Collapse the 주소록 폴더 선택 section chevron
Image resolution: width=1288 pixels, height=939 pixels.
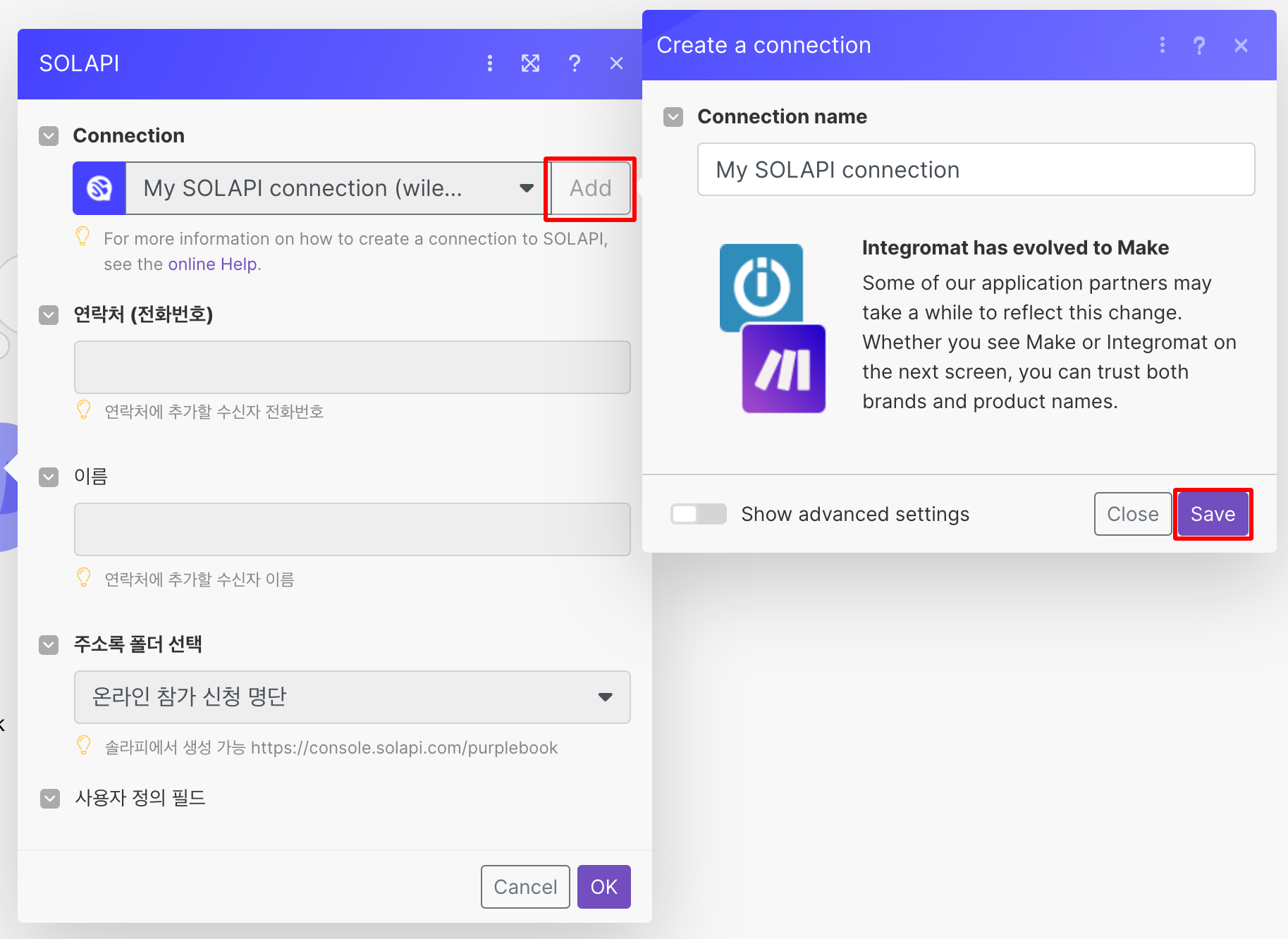click(49, 645)
